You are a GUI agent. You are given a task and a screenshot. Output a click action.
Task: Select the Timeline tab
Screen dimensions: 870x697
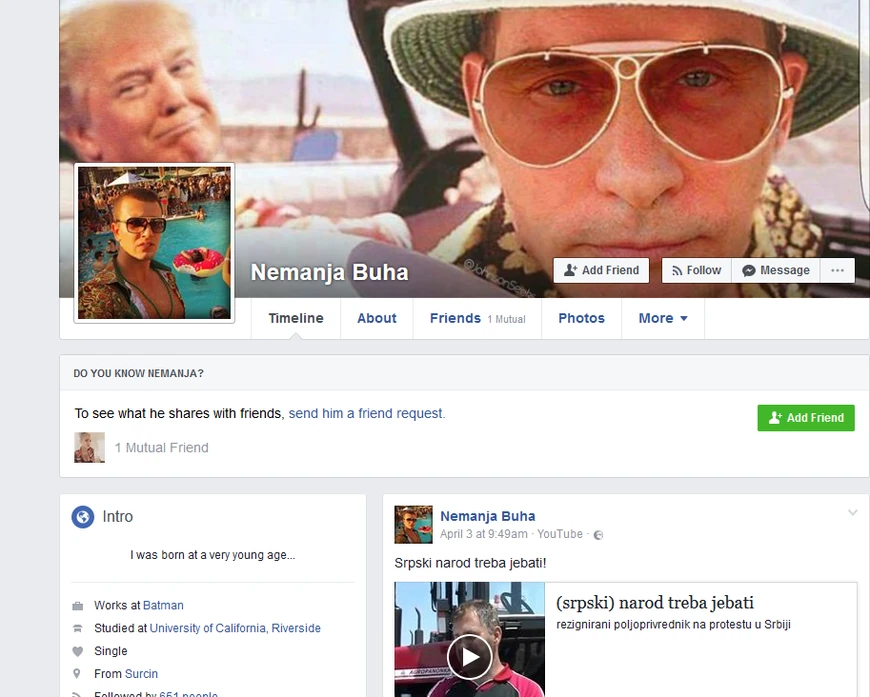(296, 318)
